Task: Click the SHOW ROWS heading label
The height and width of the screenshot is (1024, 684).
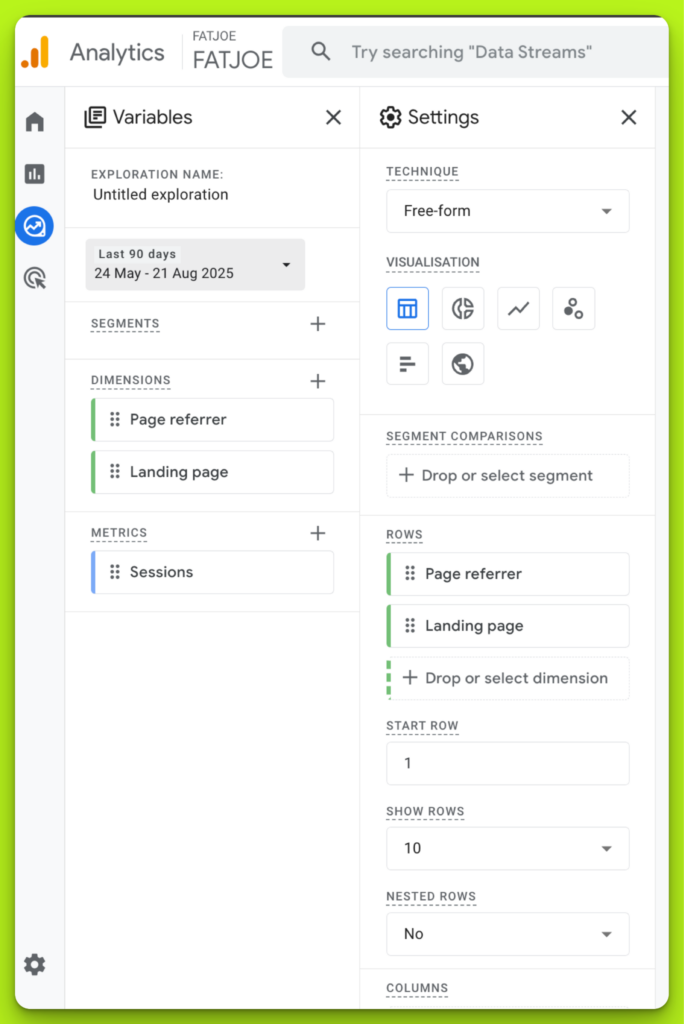Action: pyautogui.click(x=425, y=812)
